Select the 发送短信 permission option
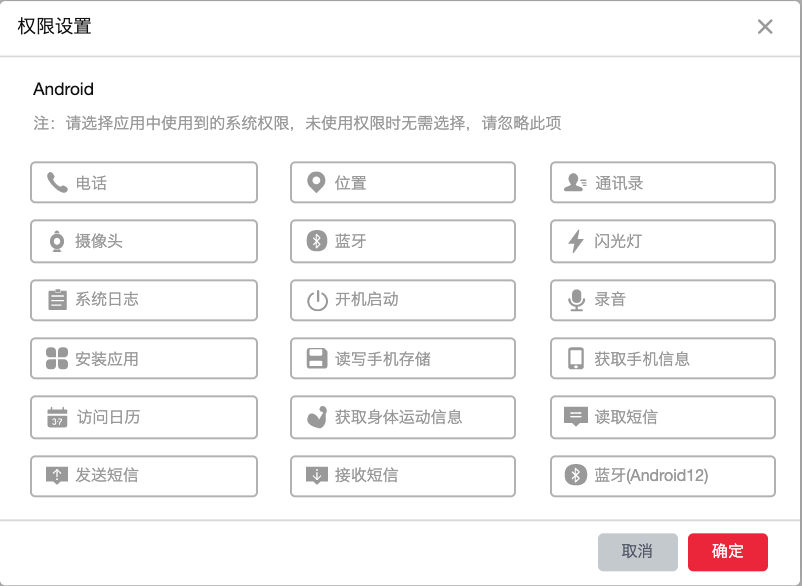The width and height of the screenshot is (802, 586). pos(143,476)
